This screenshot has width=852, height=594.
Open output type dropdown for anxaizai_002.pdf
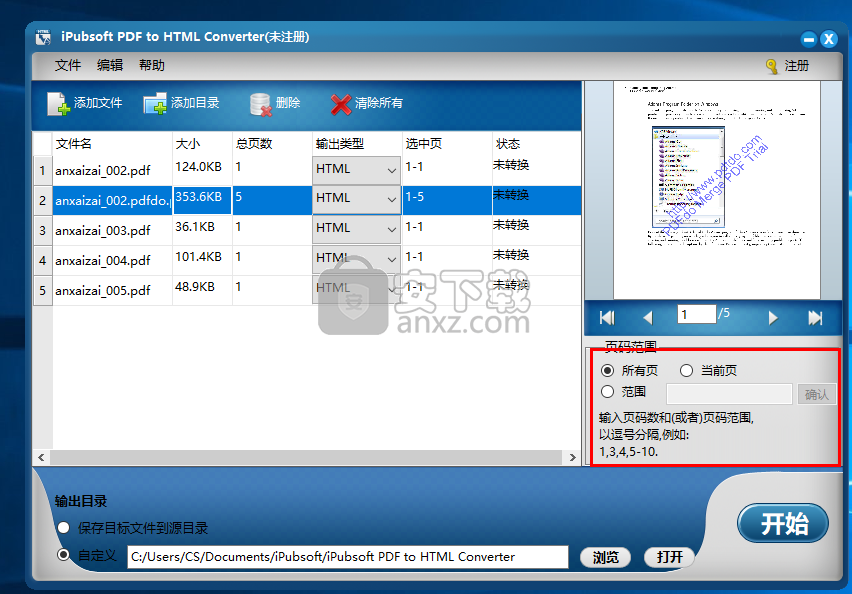tap(356, 170)
